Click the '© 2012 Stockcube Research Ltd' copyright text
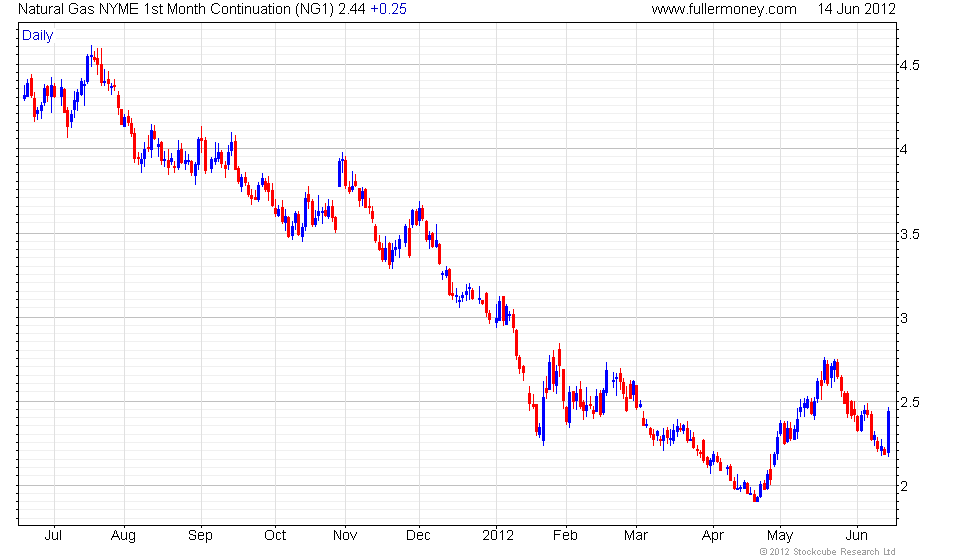This screenshot has height=560, width=980. [x=828, y=552]
